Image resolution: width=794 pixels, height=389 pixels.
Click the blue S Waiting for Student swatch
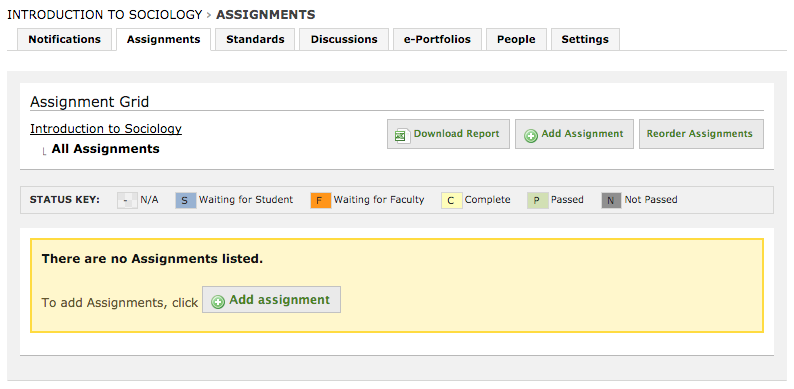coord(185,201)
